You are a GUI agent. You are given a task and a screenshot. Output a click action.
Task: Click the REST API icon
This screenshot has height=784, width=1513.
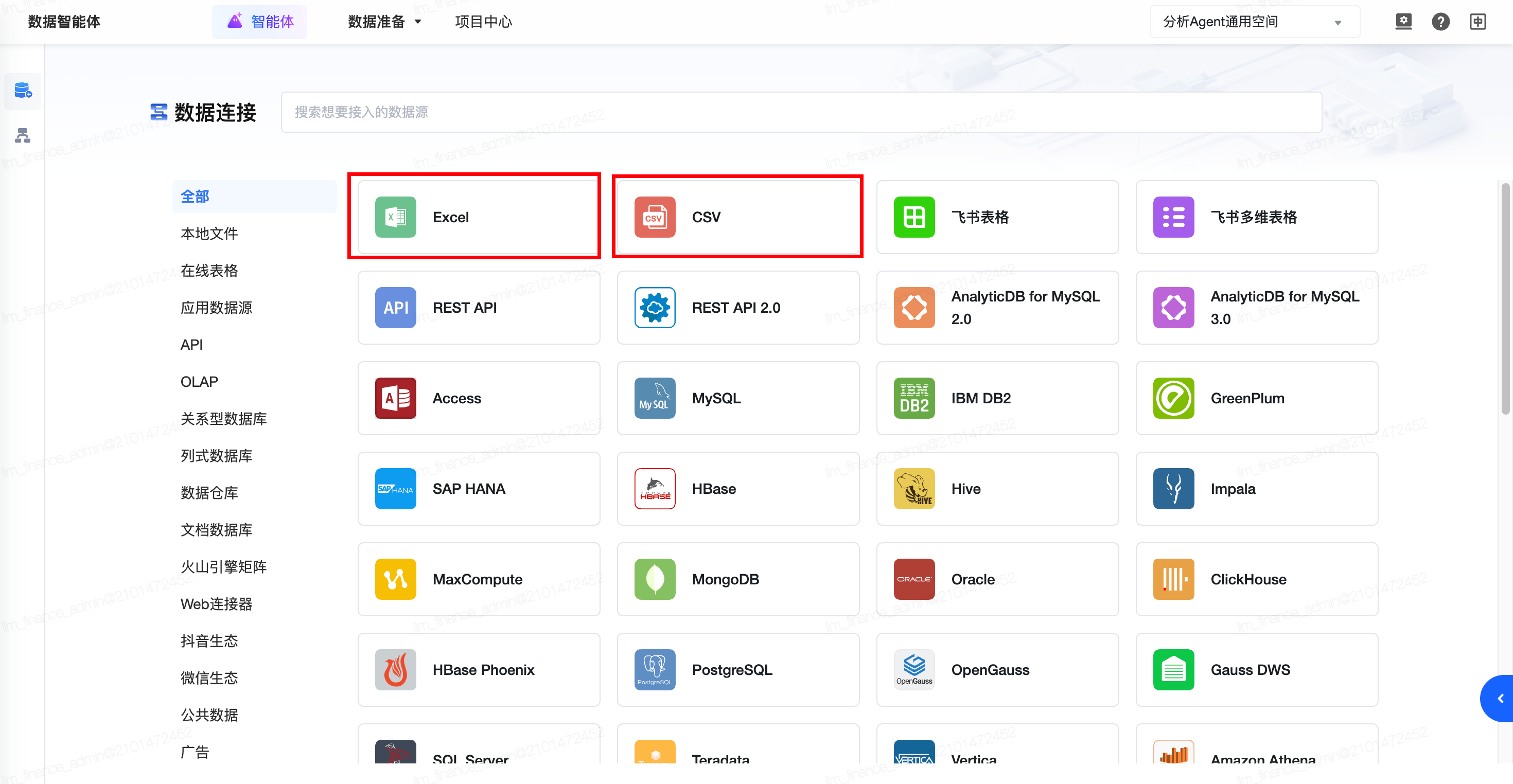395,308
